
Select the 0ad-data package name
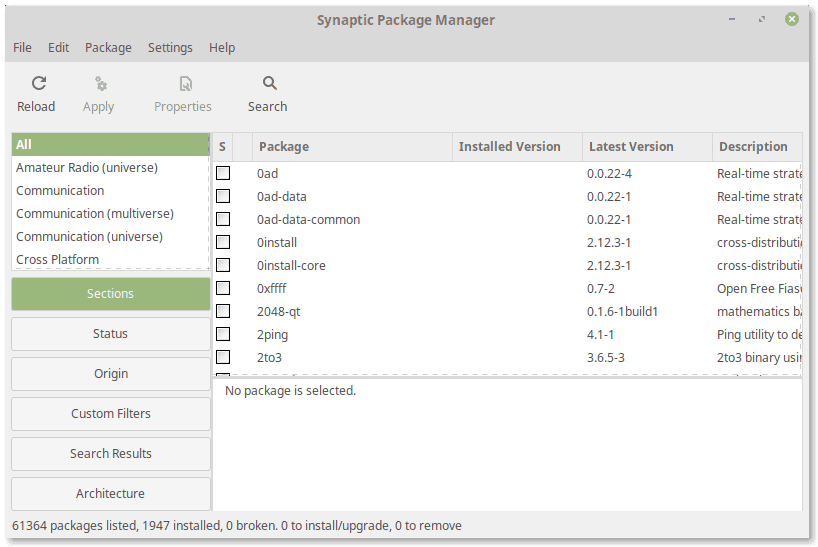coord(282,197)
